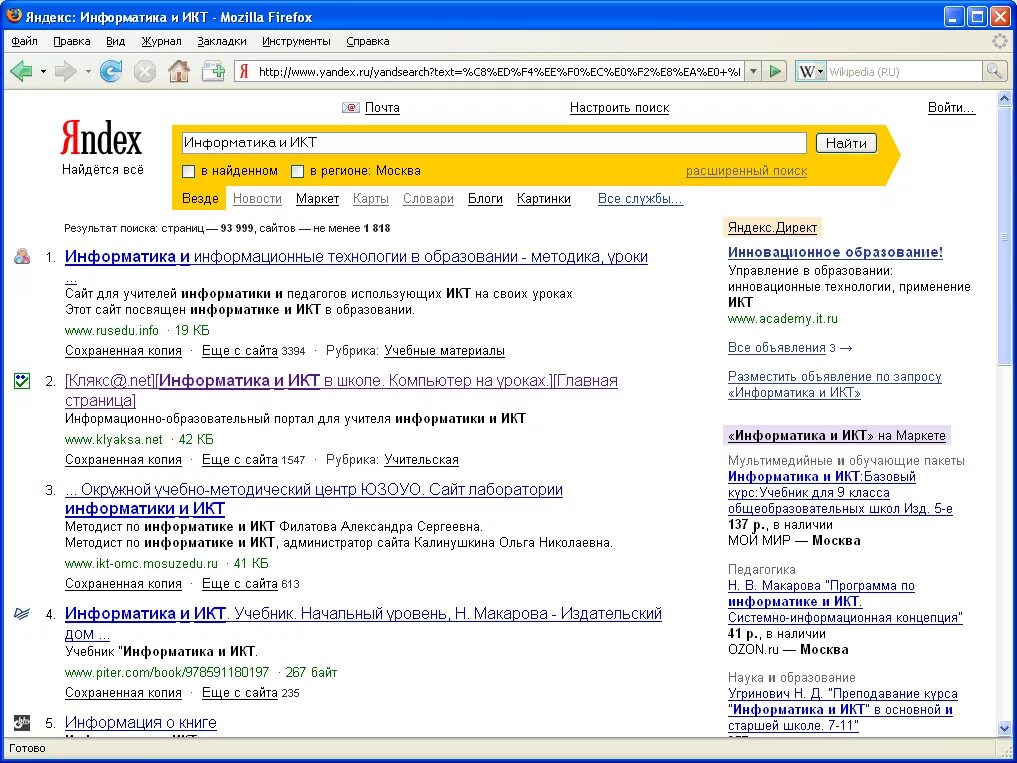
Task: Click the mail envelope icon near Почта
Action: coord(350,108)
